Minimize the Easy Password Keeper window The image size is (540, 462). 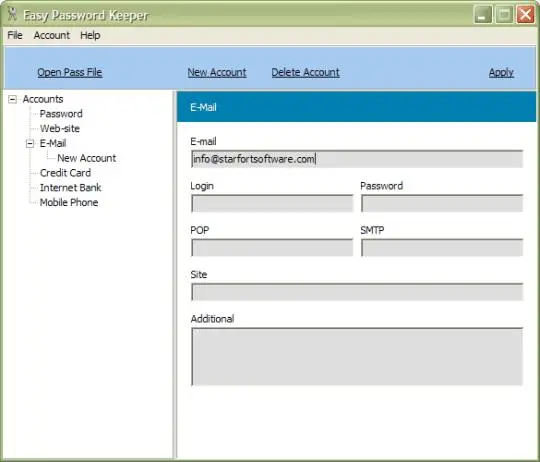pos(482,15)
